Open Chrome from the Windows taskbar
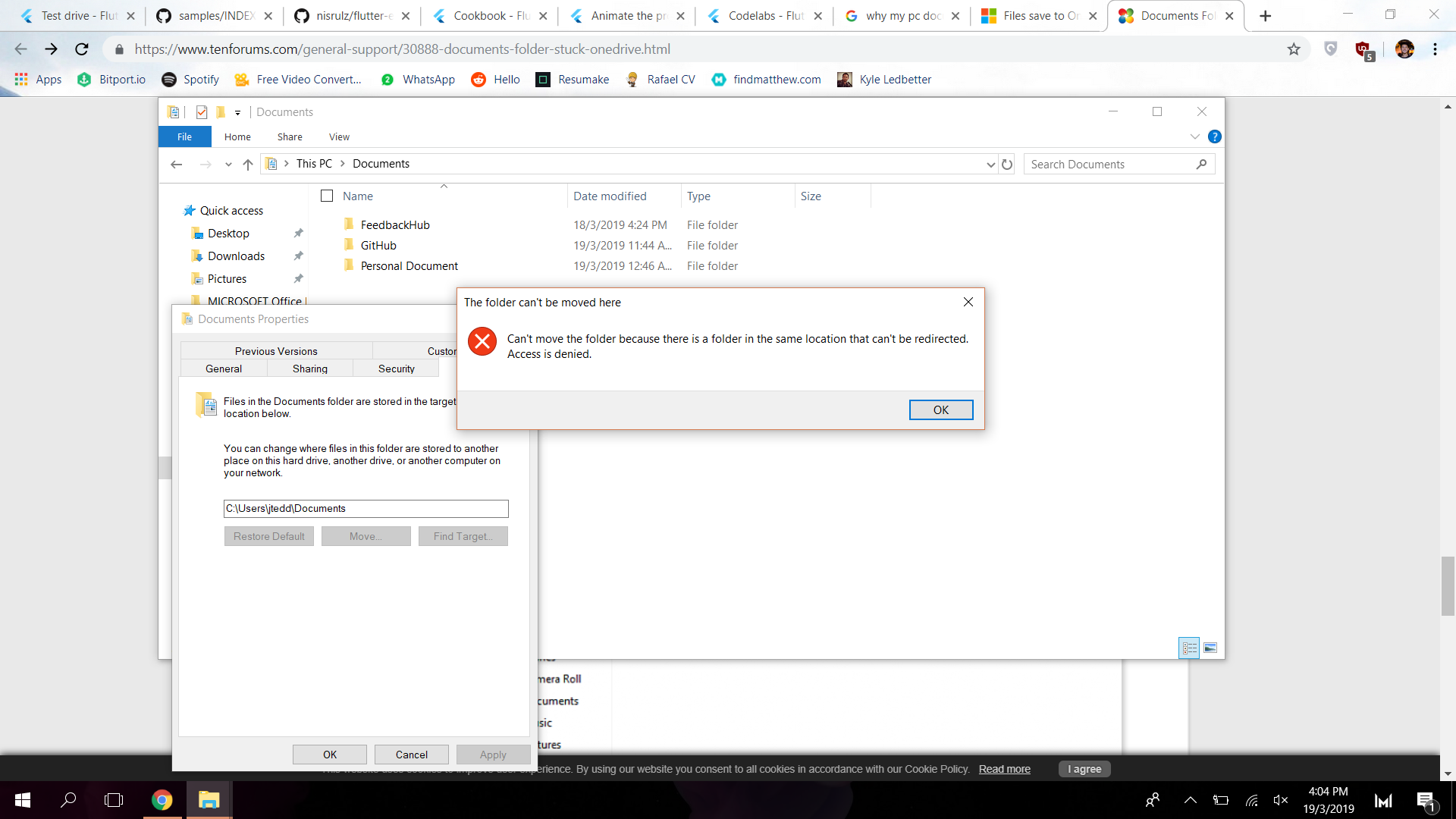 click(162, 800)
